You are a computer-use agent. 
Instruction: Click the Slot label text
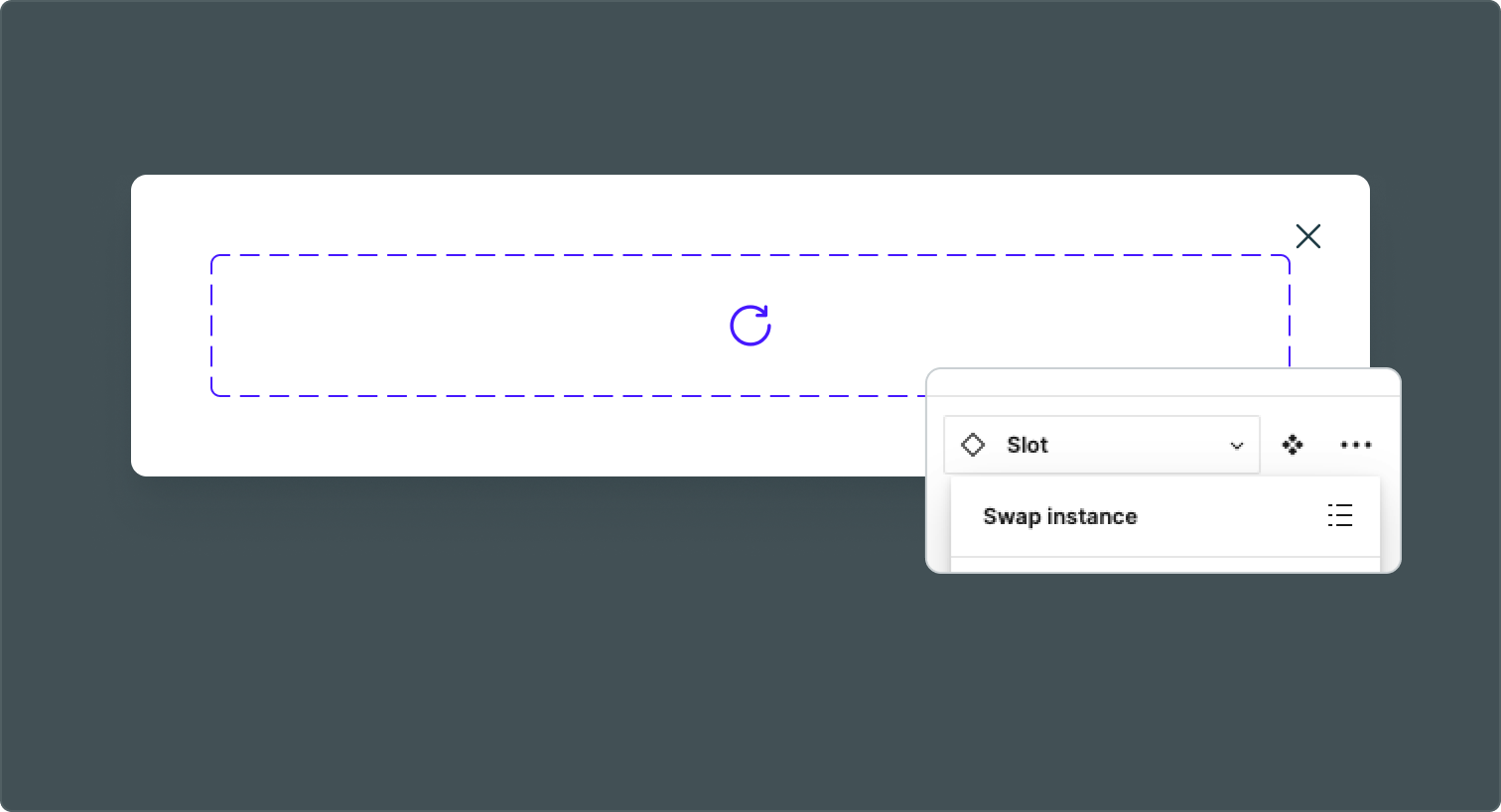pyautogui.click(x=1027, y=445)
